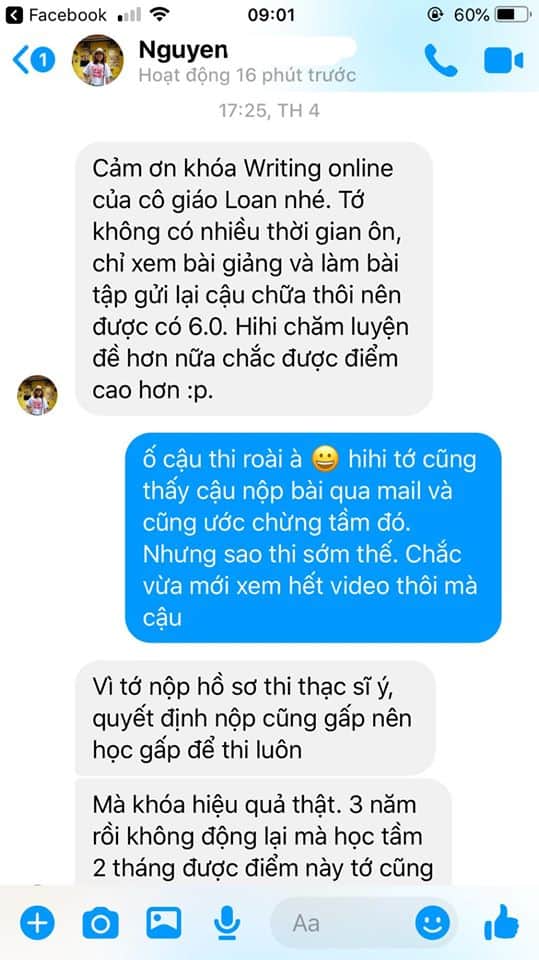
Task: Start a voice call with the phone icon
Action: pos(441,61)
